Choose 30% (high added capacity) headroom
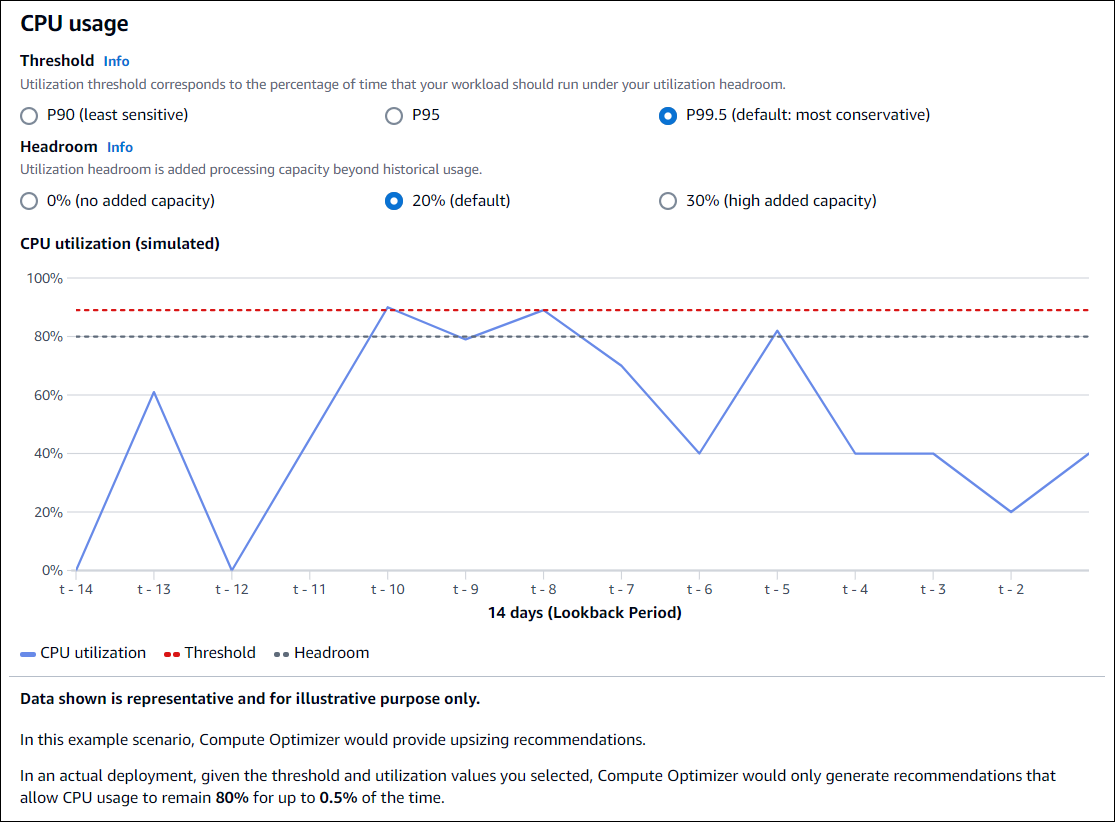Image resolution: width=1115 pixels, height=822 pixels. (x=667, y=200)
